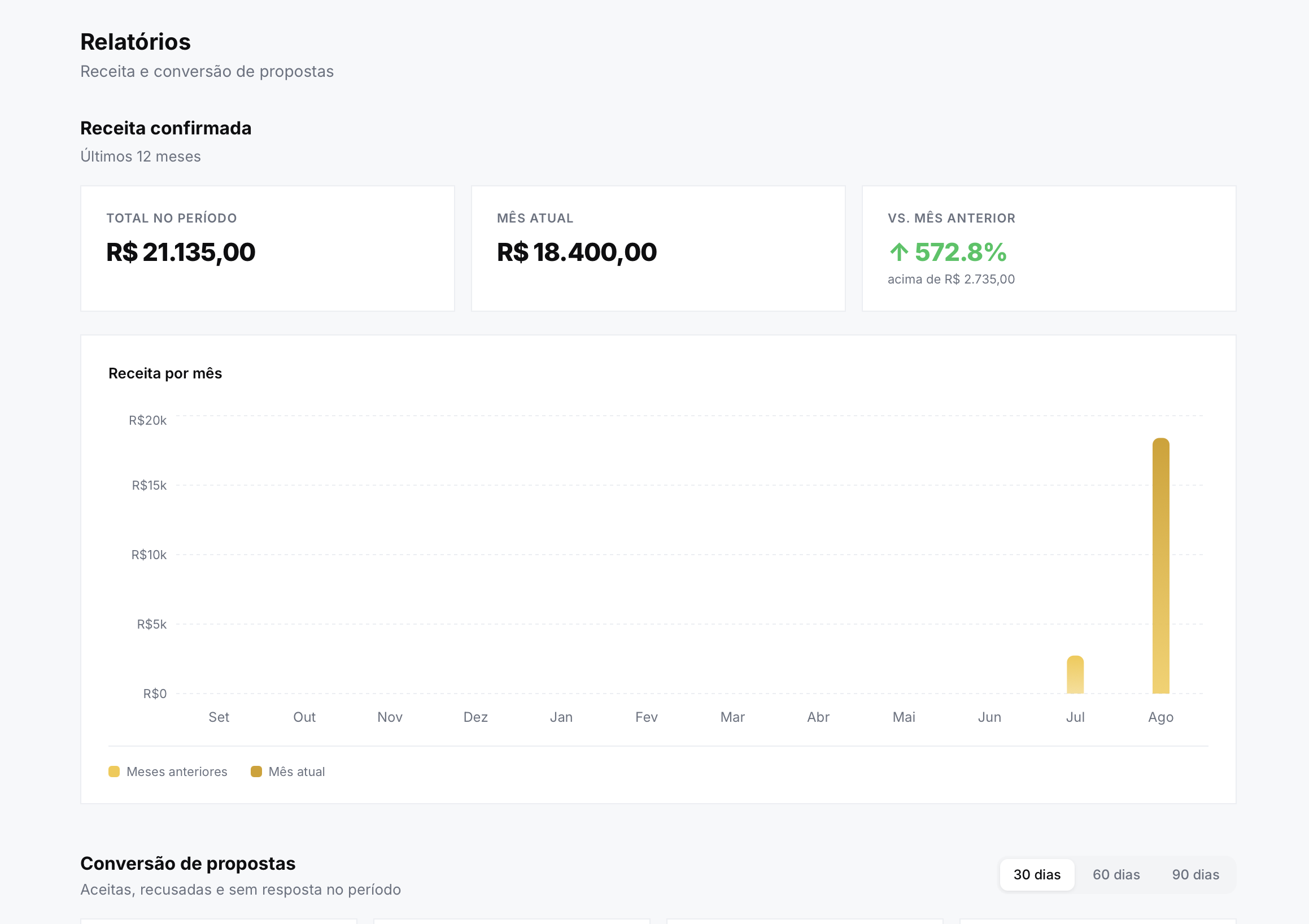Click "Receita e conversão de propostas" subtitle

click(x=207, y=72)
